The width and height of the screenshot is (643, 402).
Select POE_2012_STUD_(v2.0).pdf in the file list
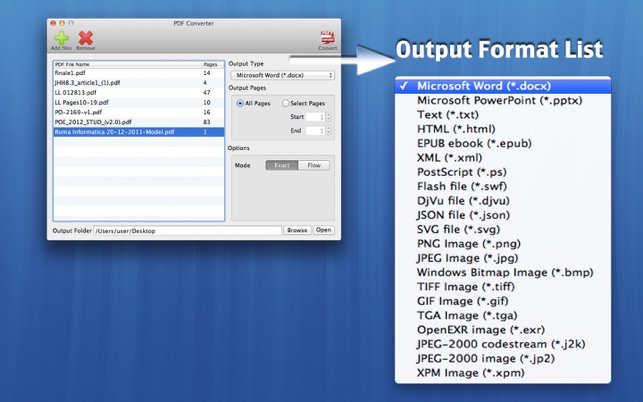tap(139, 122)
